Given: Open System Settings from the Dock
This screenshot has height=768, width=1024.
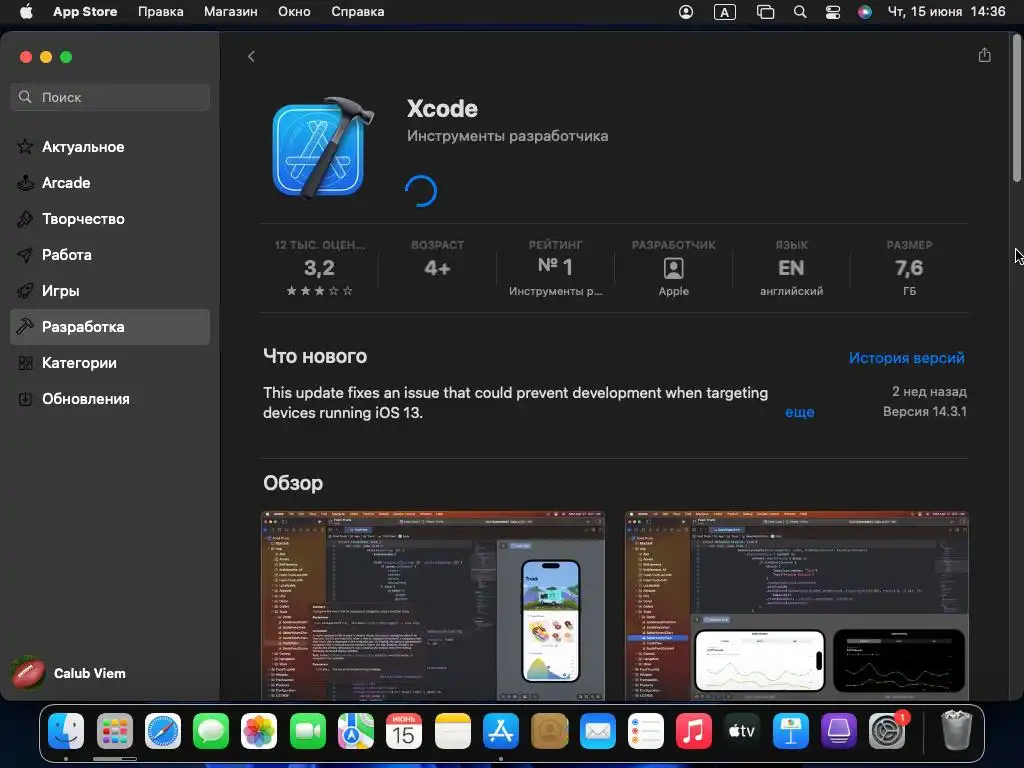Looking at the screenshot, I should click(x=888, y=731).
